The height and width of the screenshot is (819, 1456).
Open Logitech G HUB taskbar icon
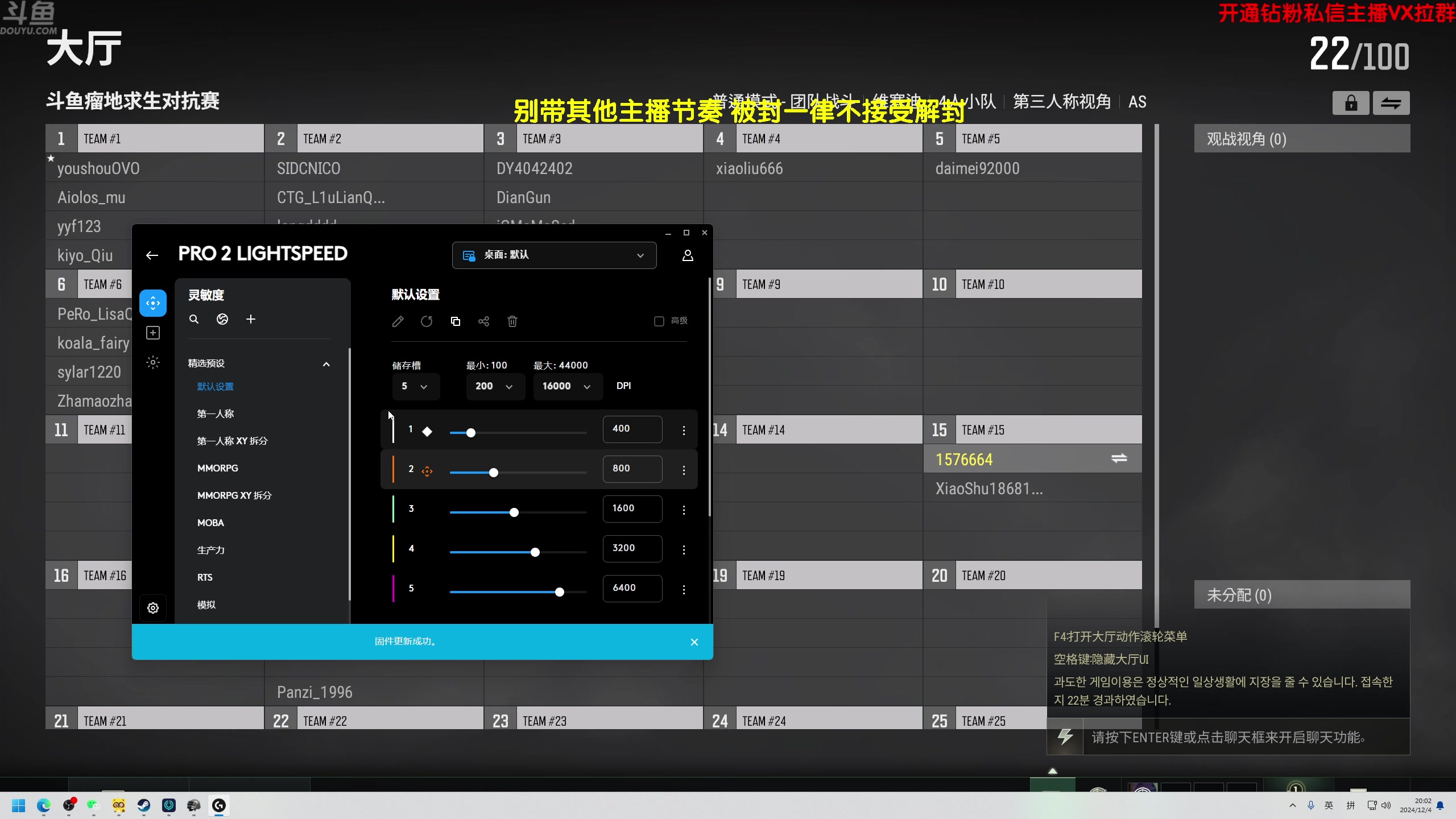219,805
